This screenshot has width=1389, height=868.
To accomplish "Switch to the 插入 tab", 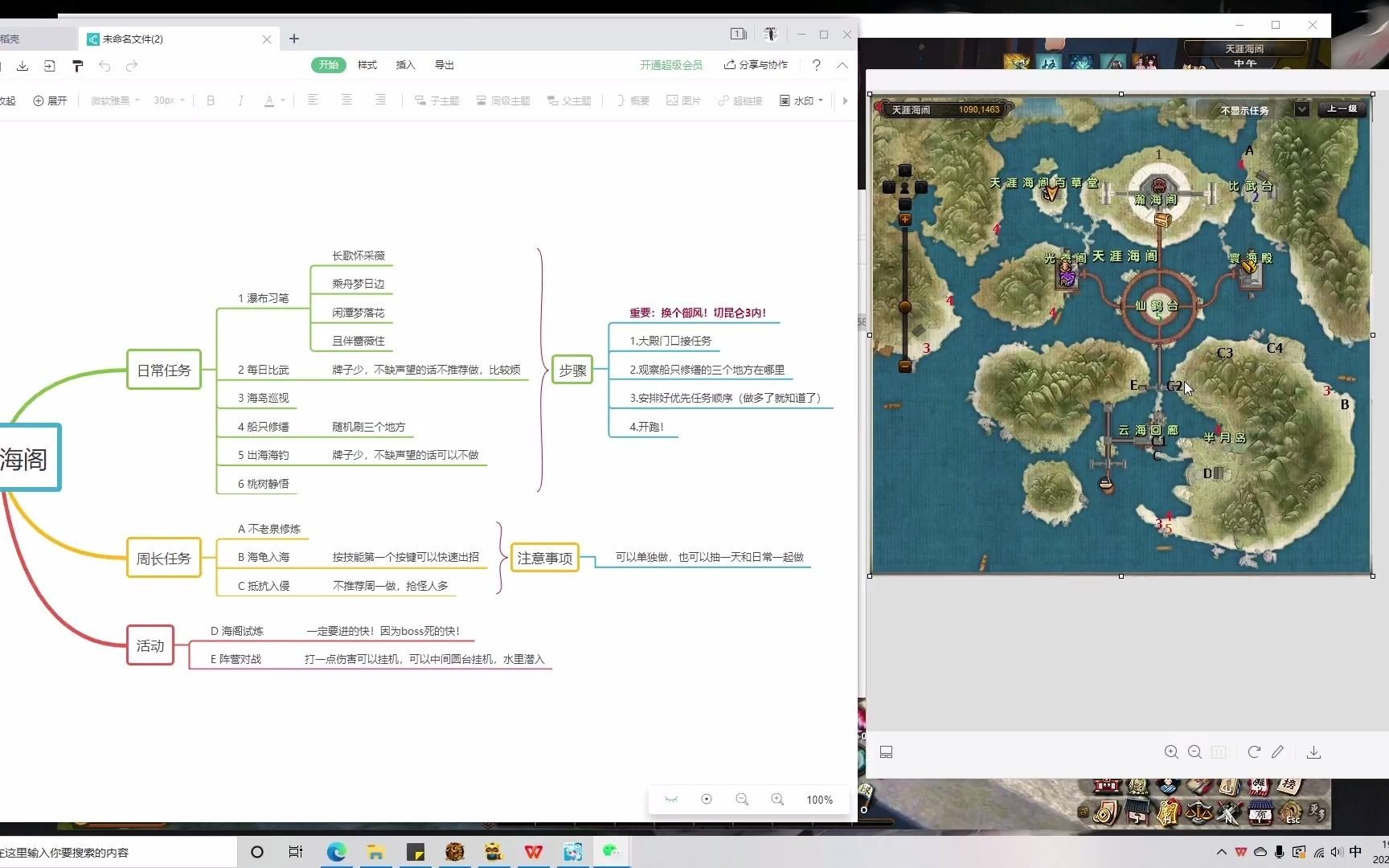I will point(406,65).
